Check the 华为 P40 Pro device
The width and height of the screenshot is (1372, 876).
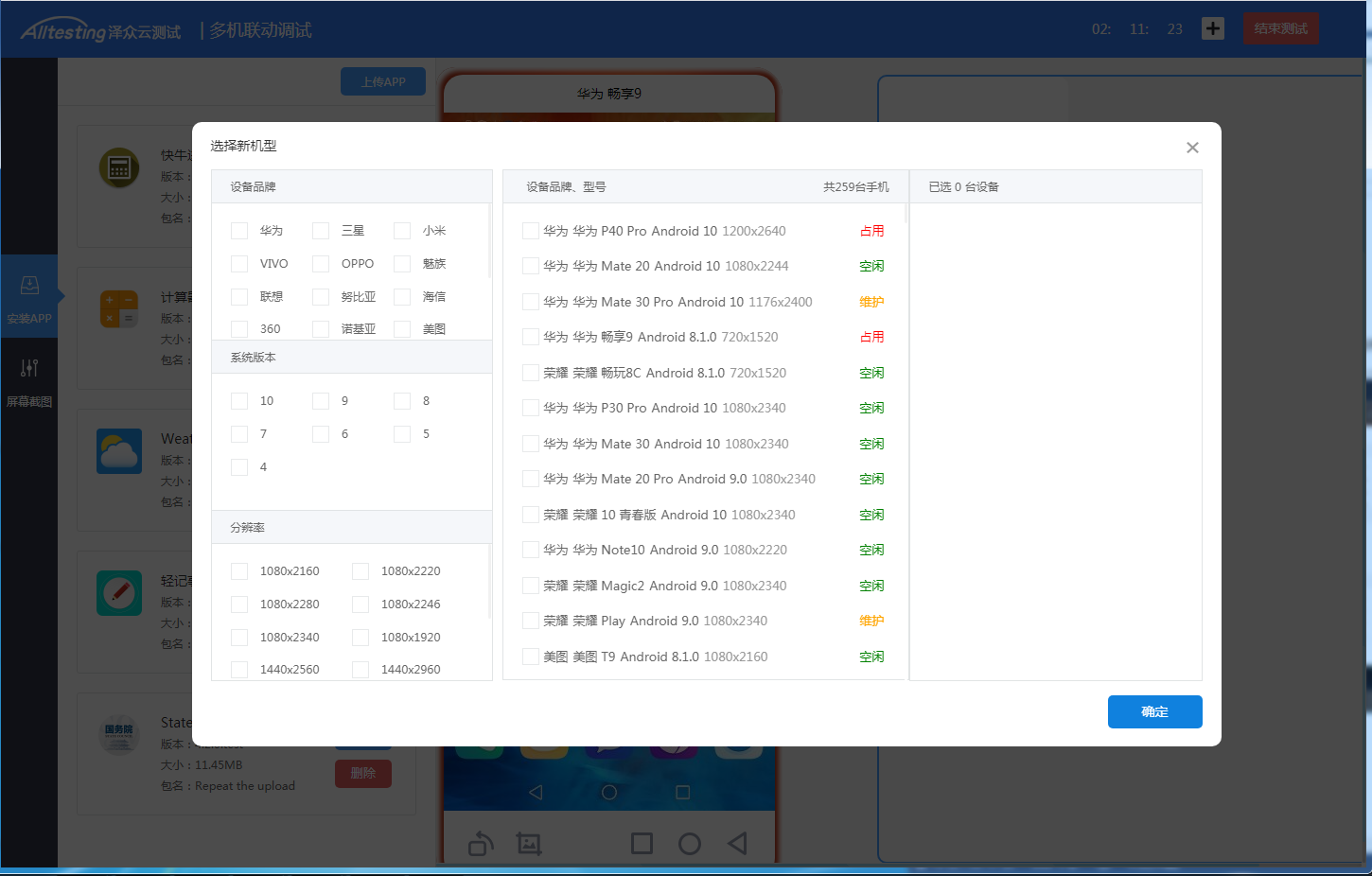click(x=531, y=231)
